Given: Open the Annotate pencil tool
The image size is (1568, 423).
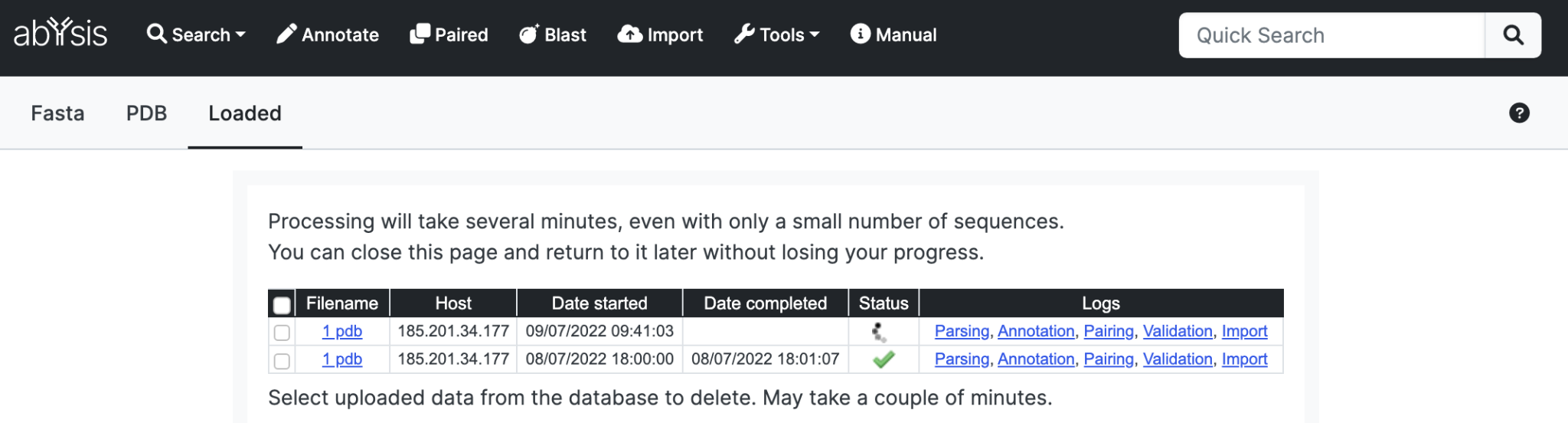Looking at the screenshot, I should (328, 34).
